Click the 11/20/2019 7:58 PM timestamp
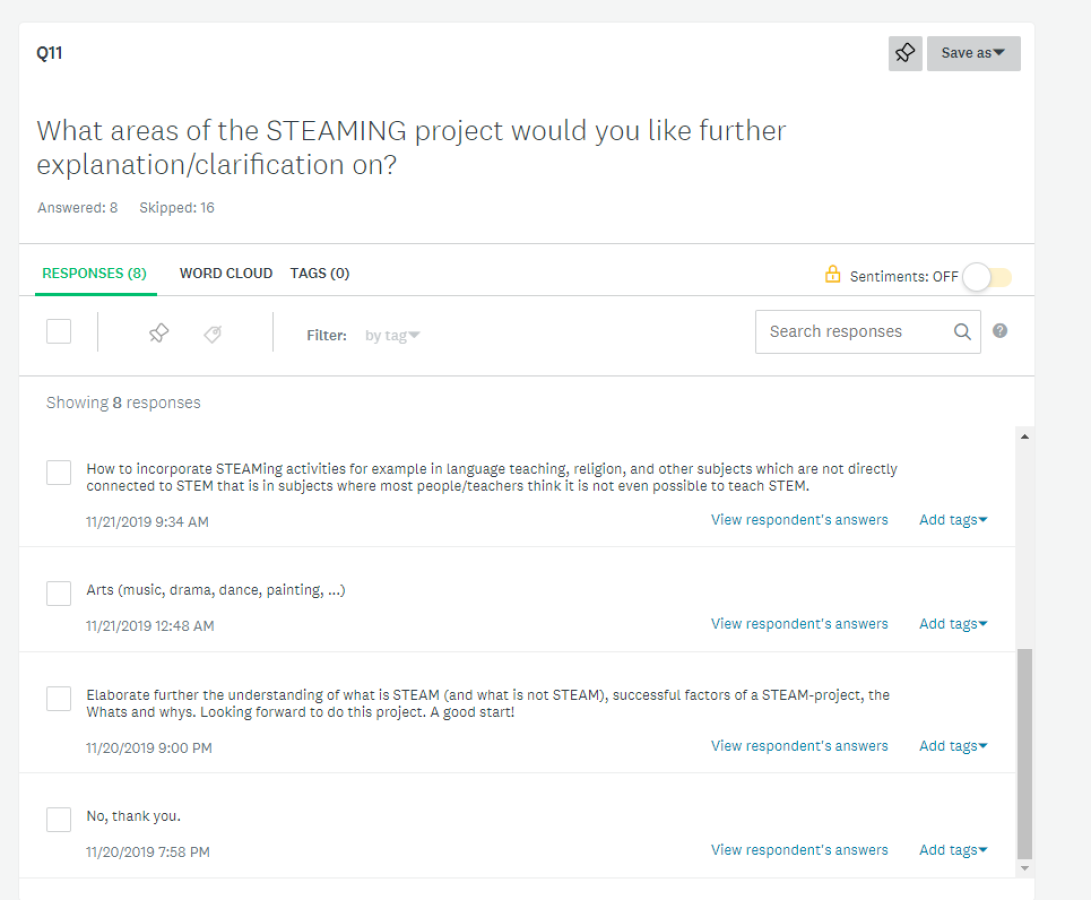 coord(148,852)
